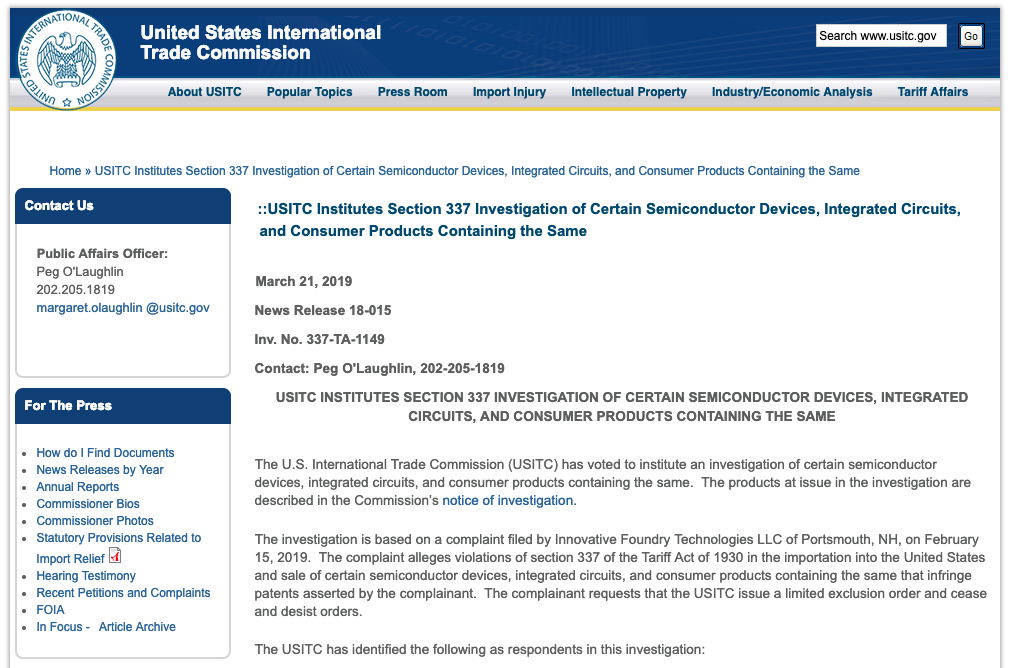View Commissioner Bios
This screenshot has height=668, width=1010.
pyautogui.click(x=88, y=503)
